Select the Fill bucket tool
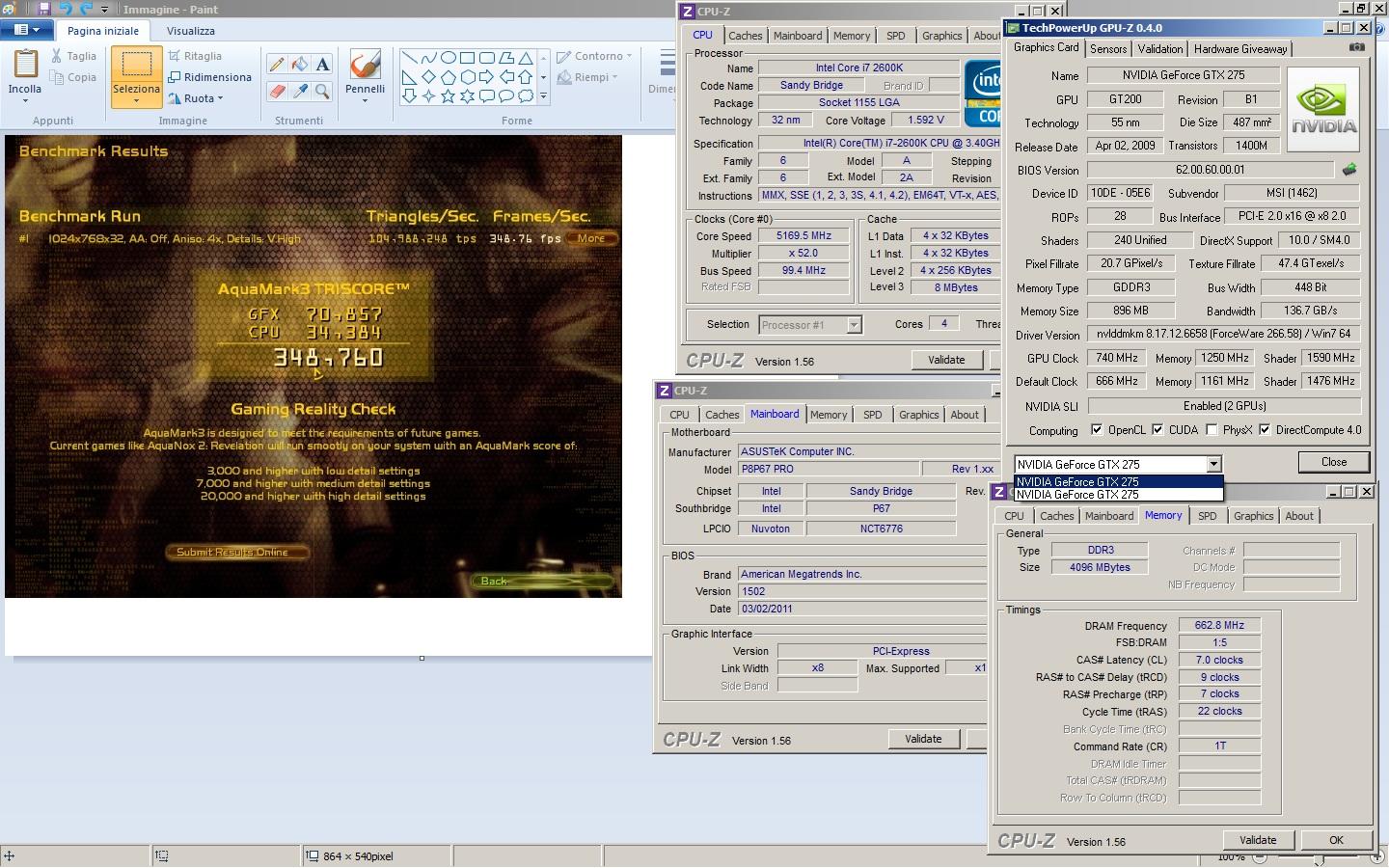Screen dimensions: 1389x868 [x=300, y=65]
